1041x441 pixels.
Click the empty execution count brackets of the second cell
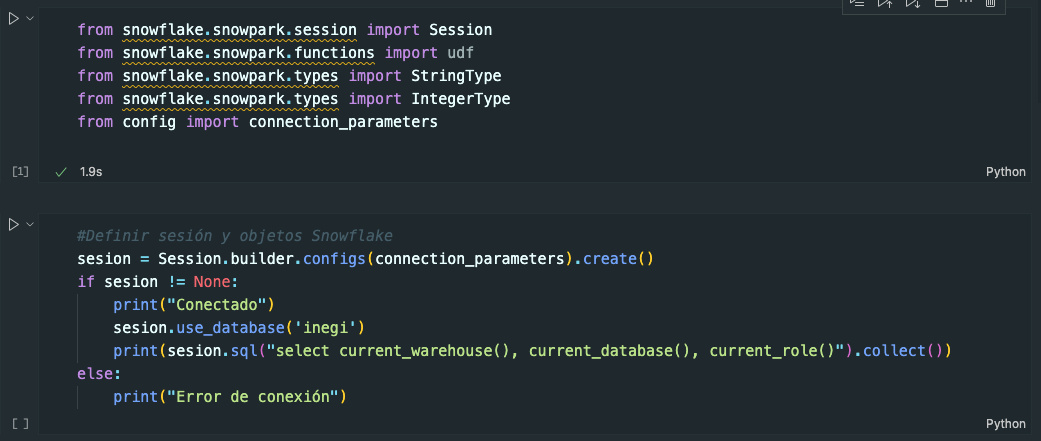click(20, 424)
